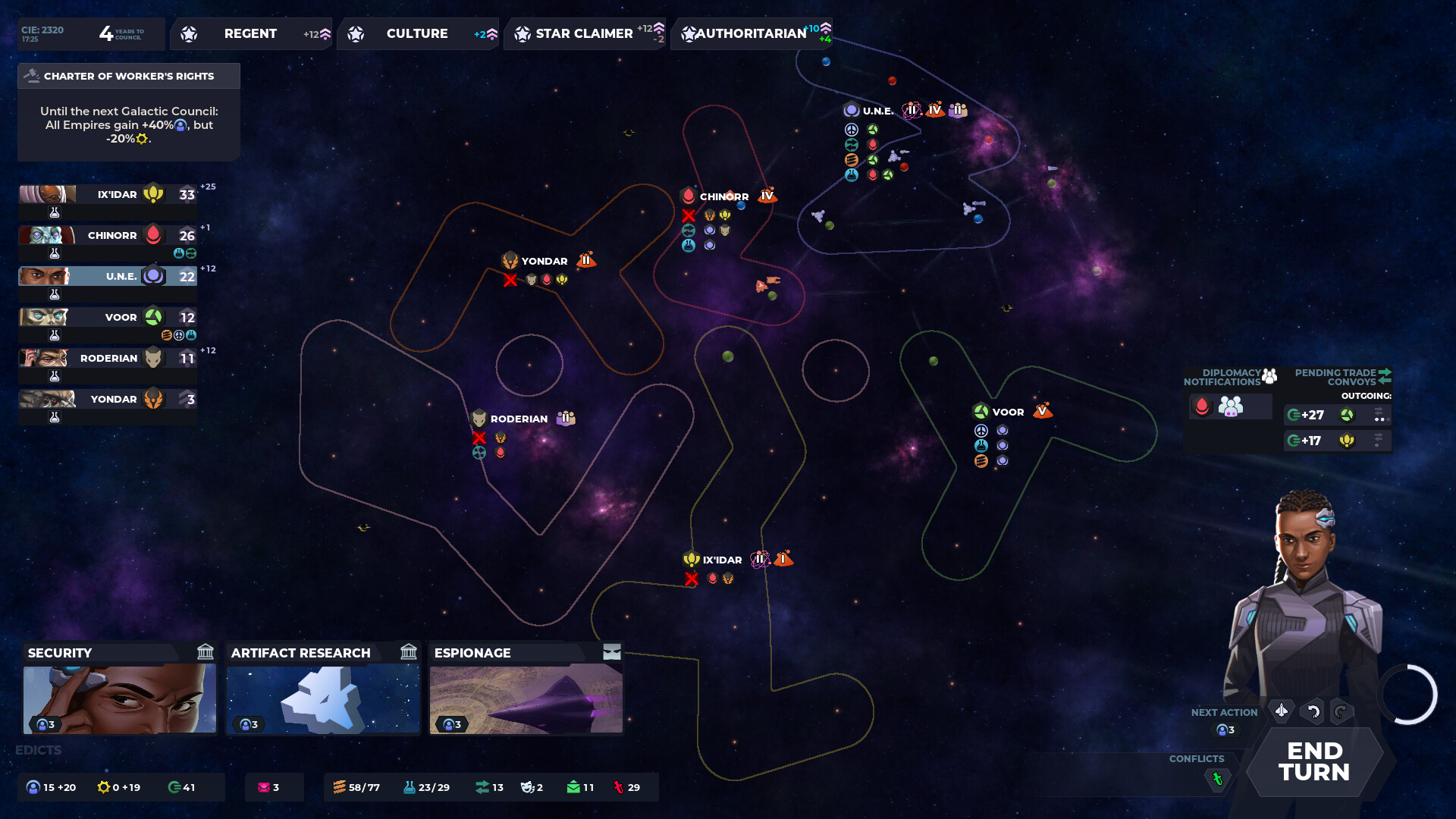Click the AUTHORITARIAN icon in top bar
The image size is (1456, 819).
(x=691, y=33)
